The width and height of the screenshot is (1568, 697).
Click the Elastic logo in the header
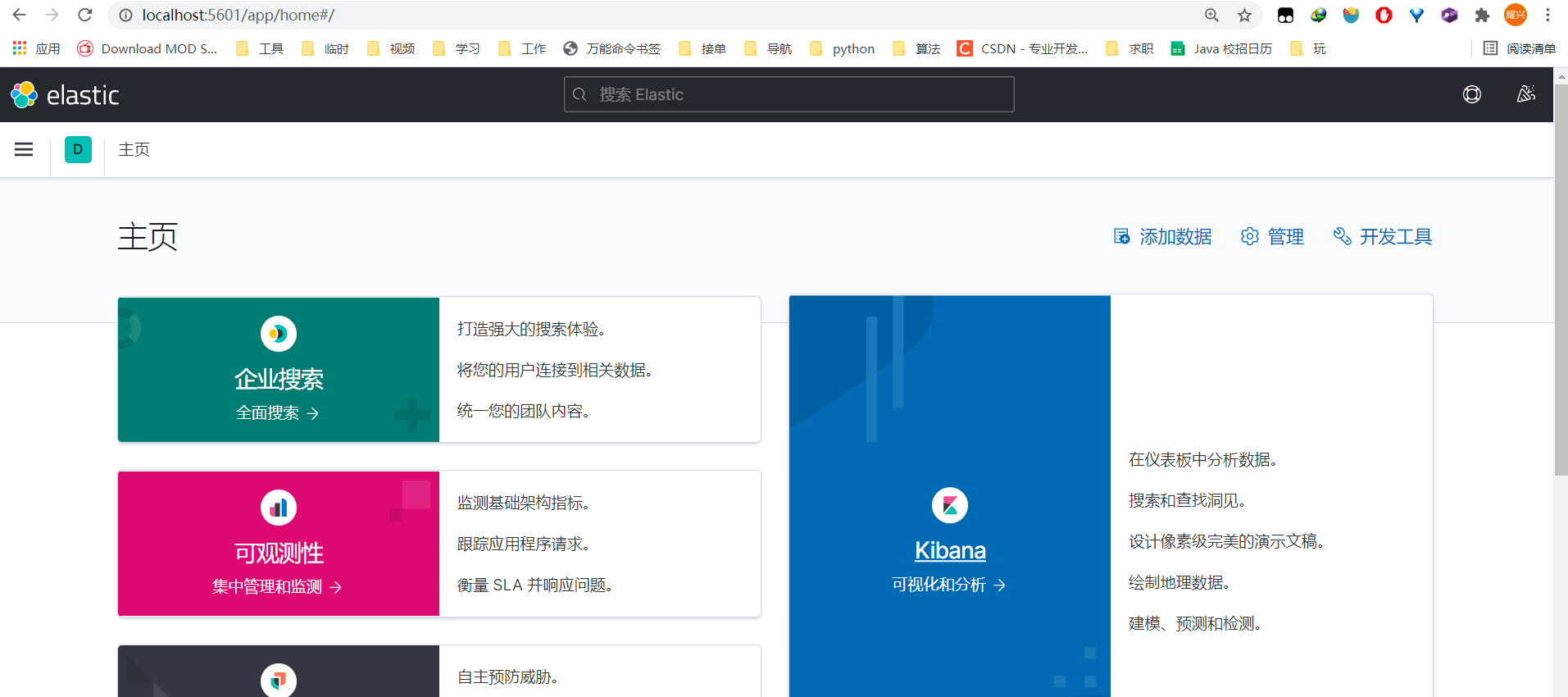[65, 95]
